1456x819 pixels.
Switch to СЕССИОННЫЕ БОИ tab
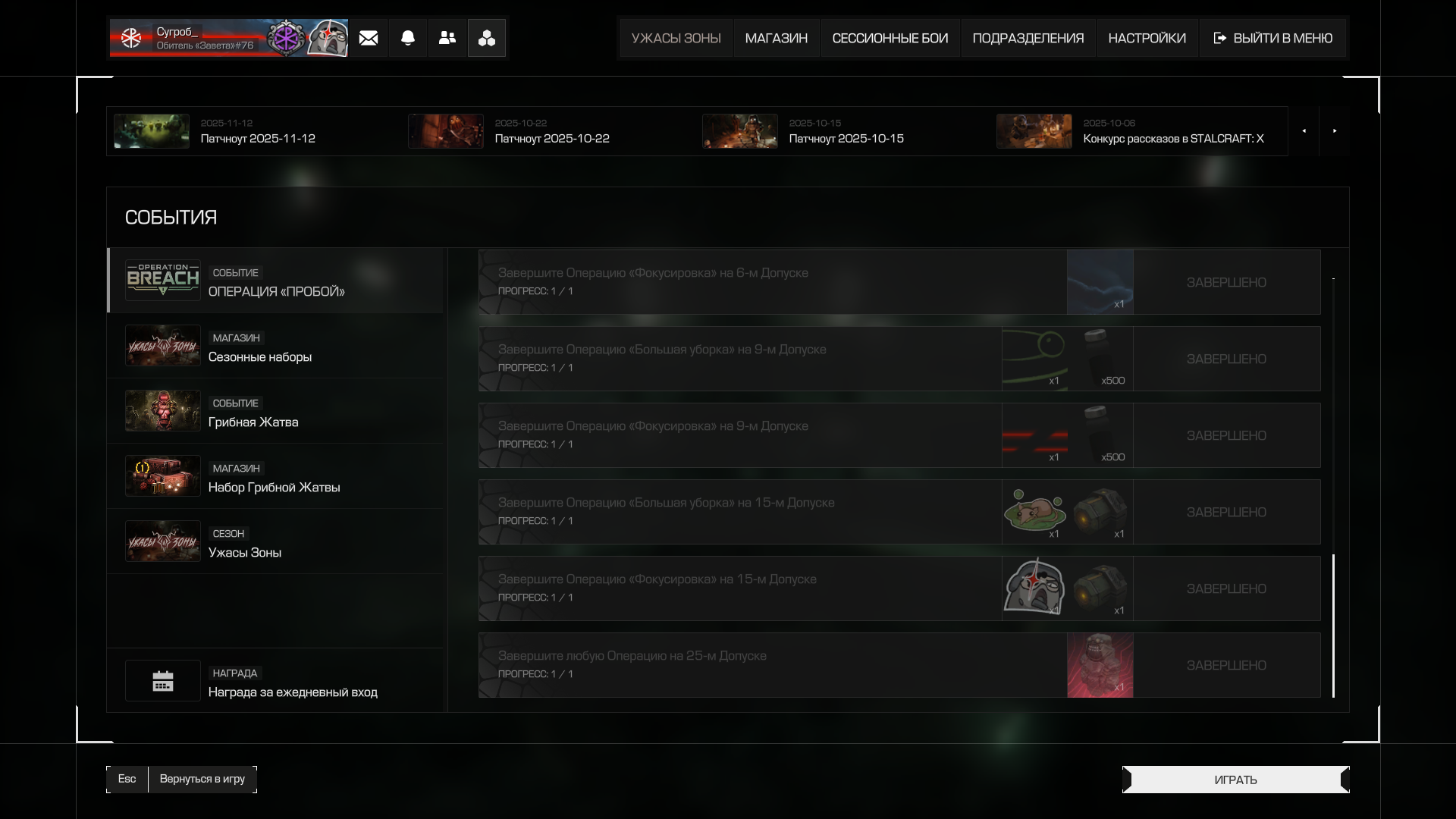pyautogui.click(x=890, y=38)
